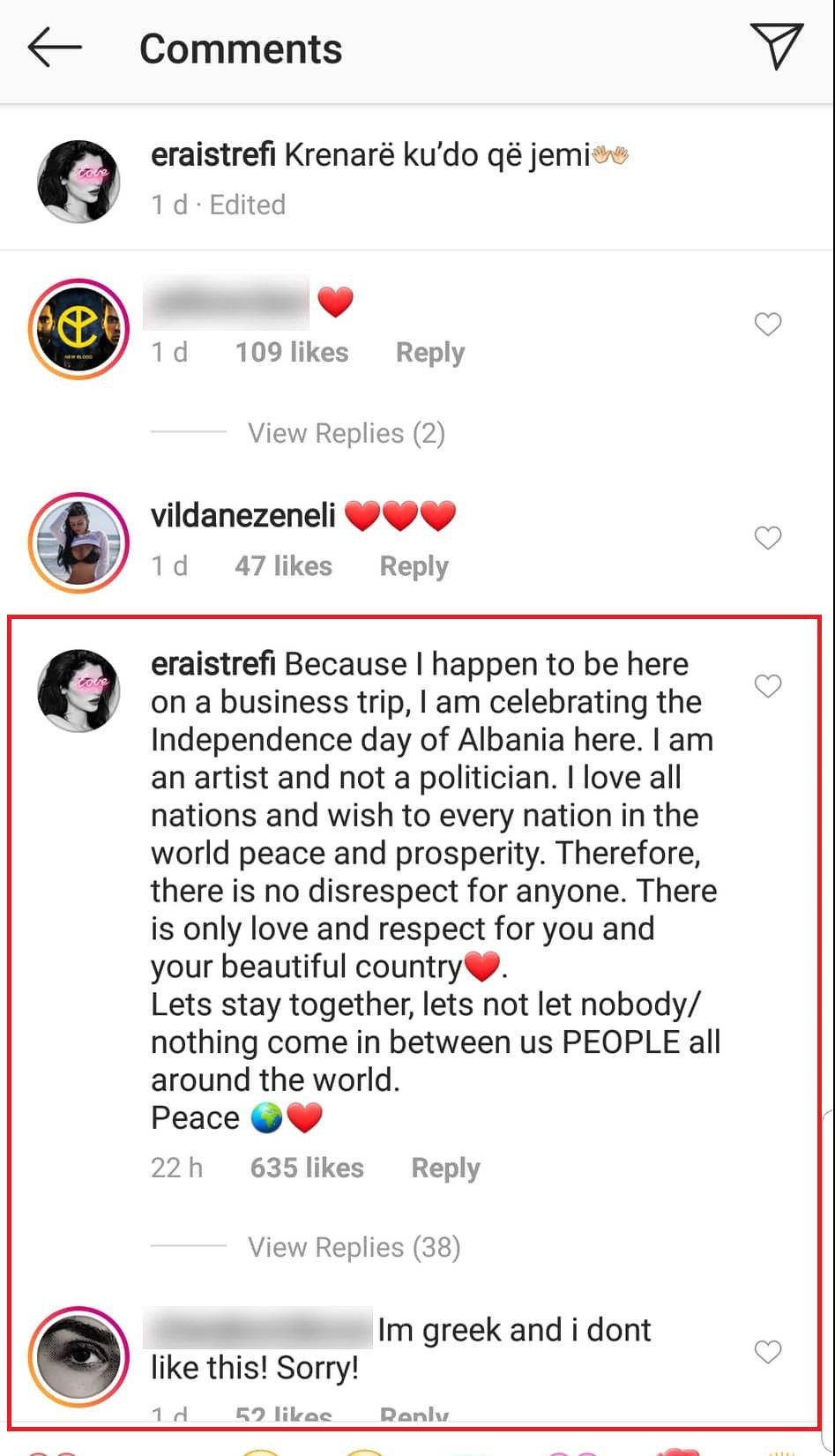This screenshot has height=1456, width=835.
Task: Reply to the 109 likes comment
Action: pyautogui.click(x=429, y=353)
